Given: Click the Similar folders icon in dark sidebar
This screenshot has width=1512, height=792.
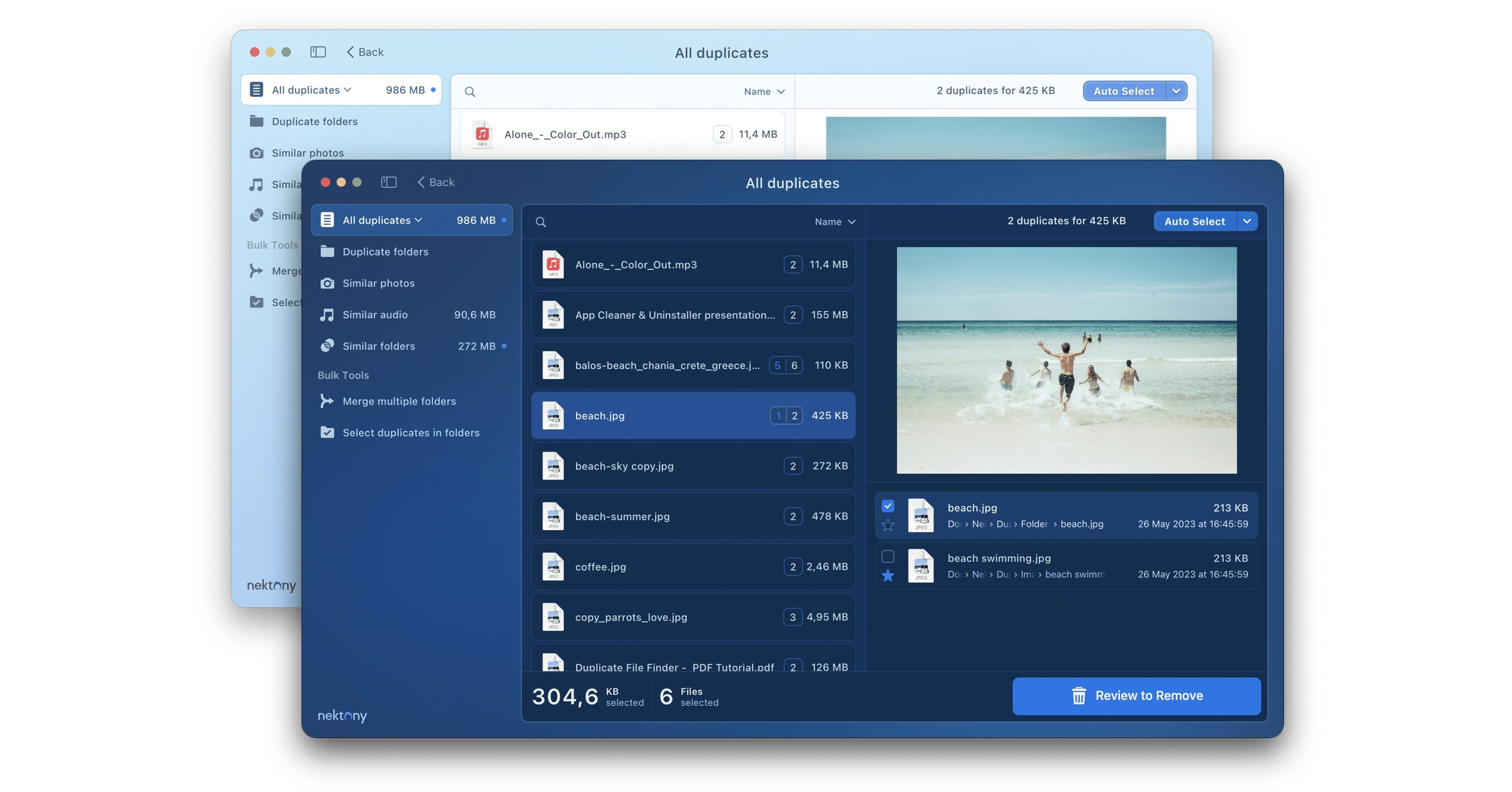Looking at the screenshot, I should 327,346.
